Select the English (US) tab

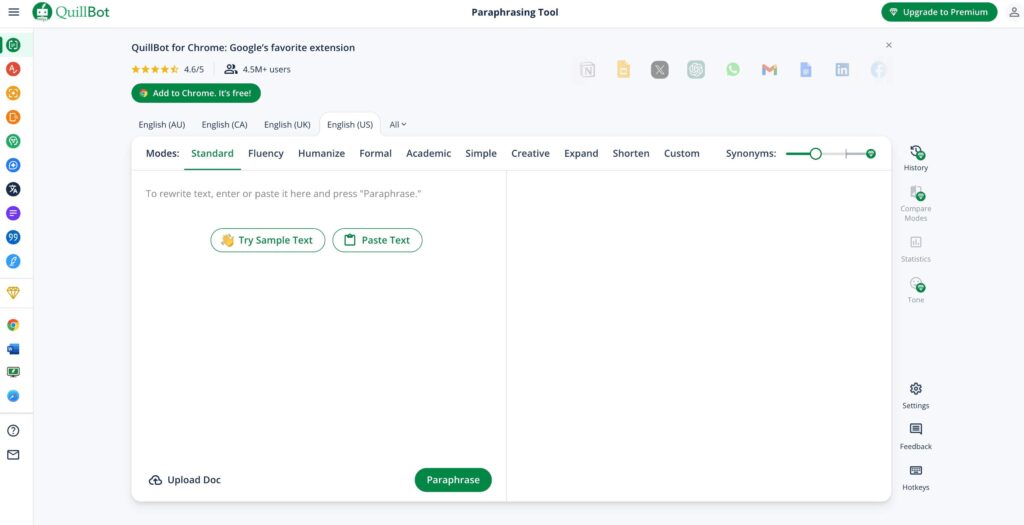(350, 125)
